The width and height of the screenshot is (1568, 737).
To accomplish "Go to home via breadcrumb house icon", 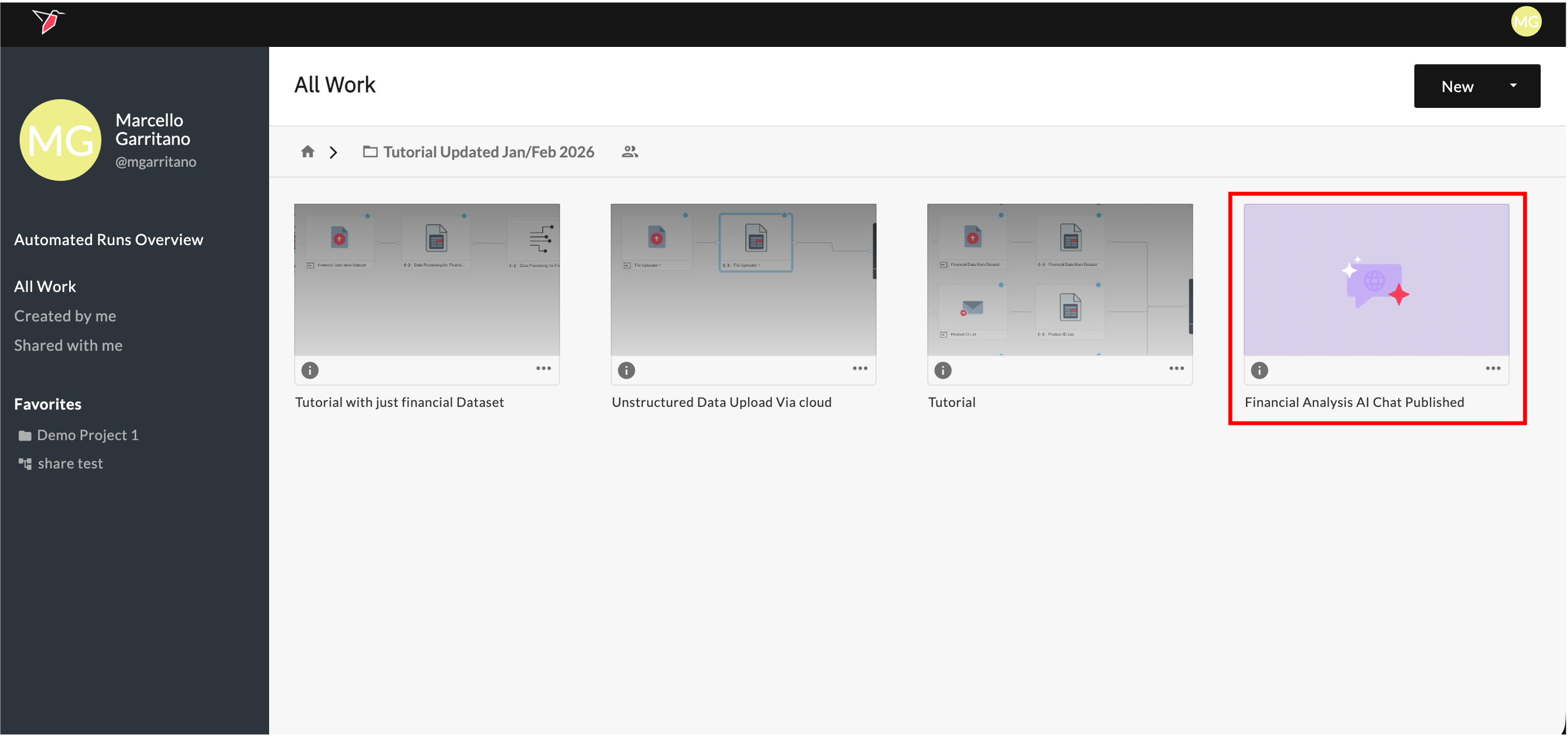I will [308, 151].
